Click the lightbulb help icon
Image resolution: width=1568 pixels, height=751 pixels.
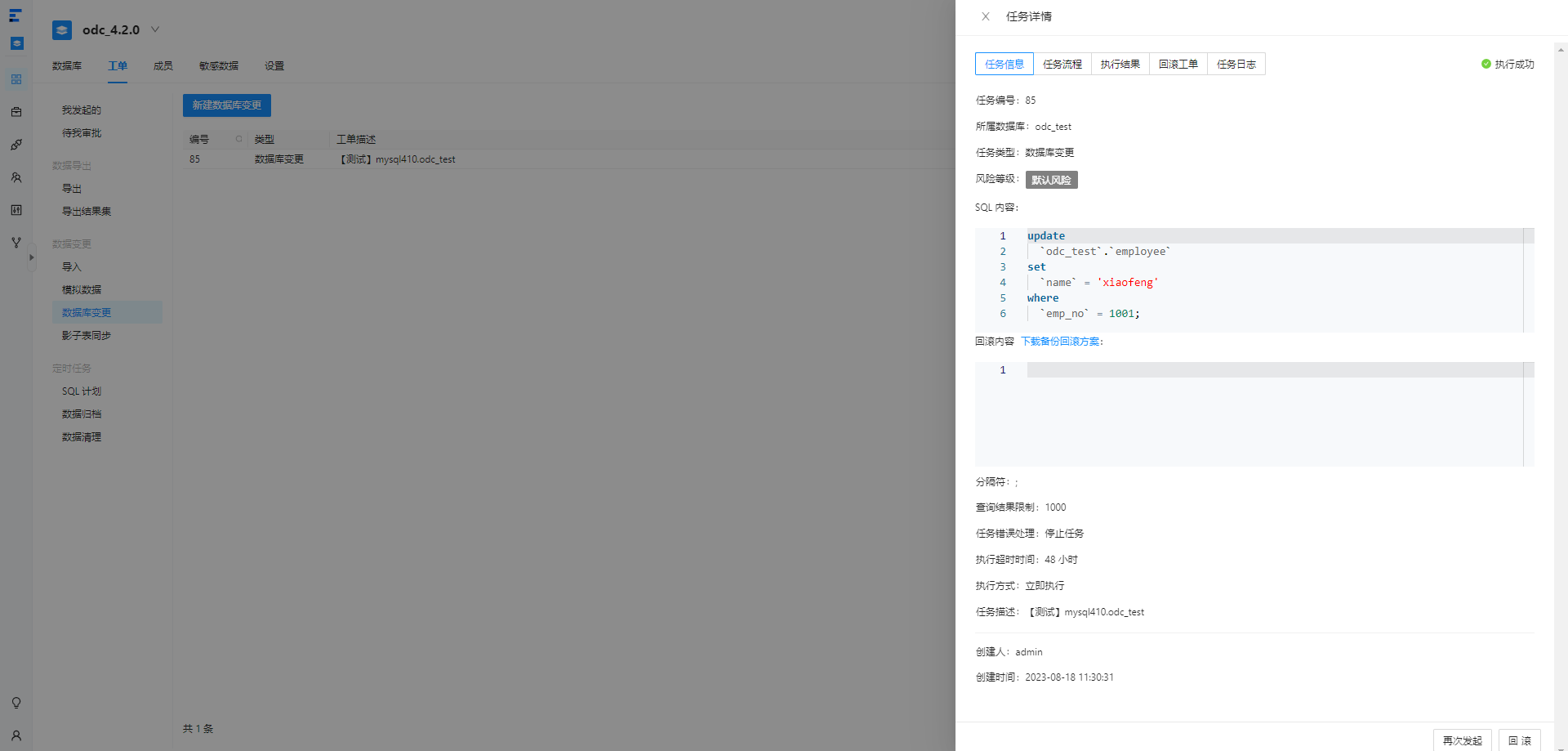(16, 703)
